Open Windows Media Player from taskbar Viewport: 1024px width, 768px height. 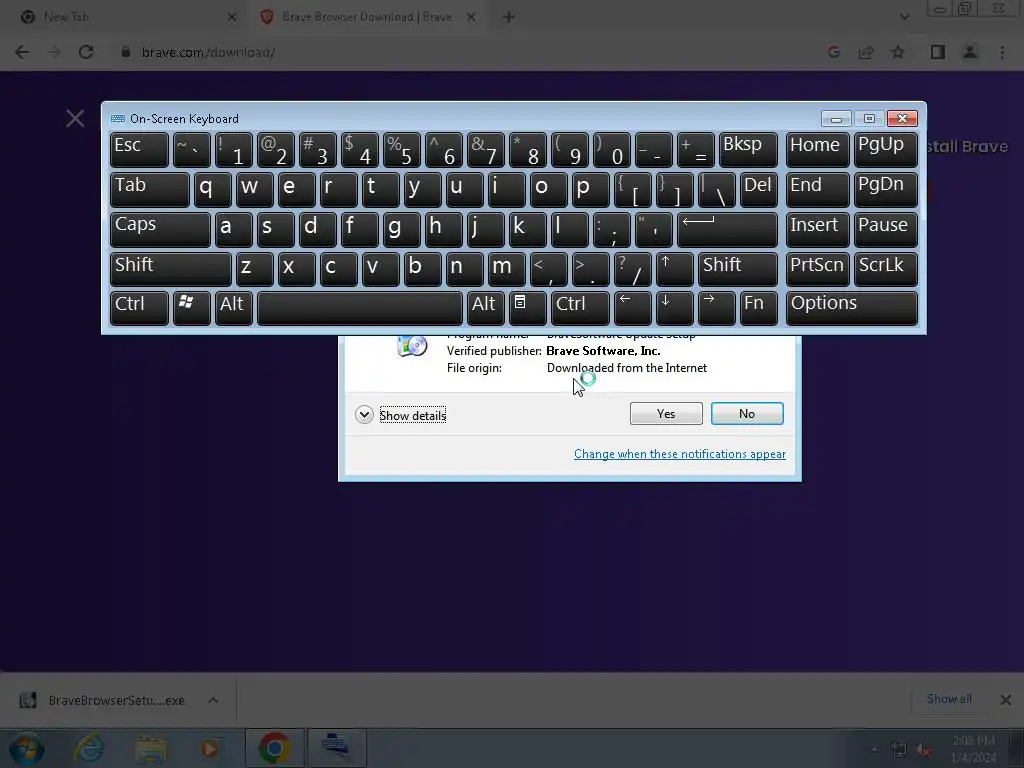pos(209,748)
